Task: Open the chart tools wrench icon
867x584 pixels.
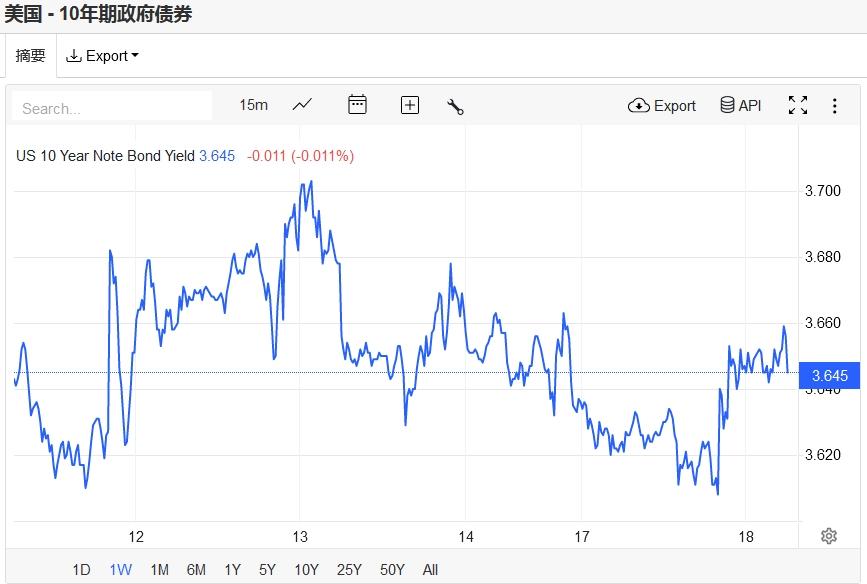Action: tap(455, 106)
